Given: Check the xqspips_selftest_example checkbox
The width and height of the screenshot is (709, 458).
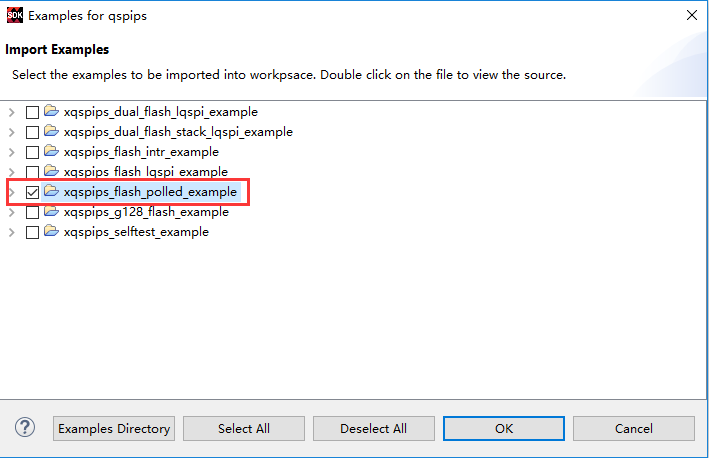Looking at the screenshot, I should point(32,232).
